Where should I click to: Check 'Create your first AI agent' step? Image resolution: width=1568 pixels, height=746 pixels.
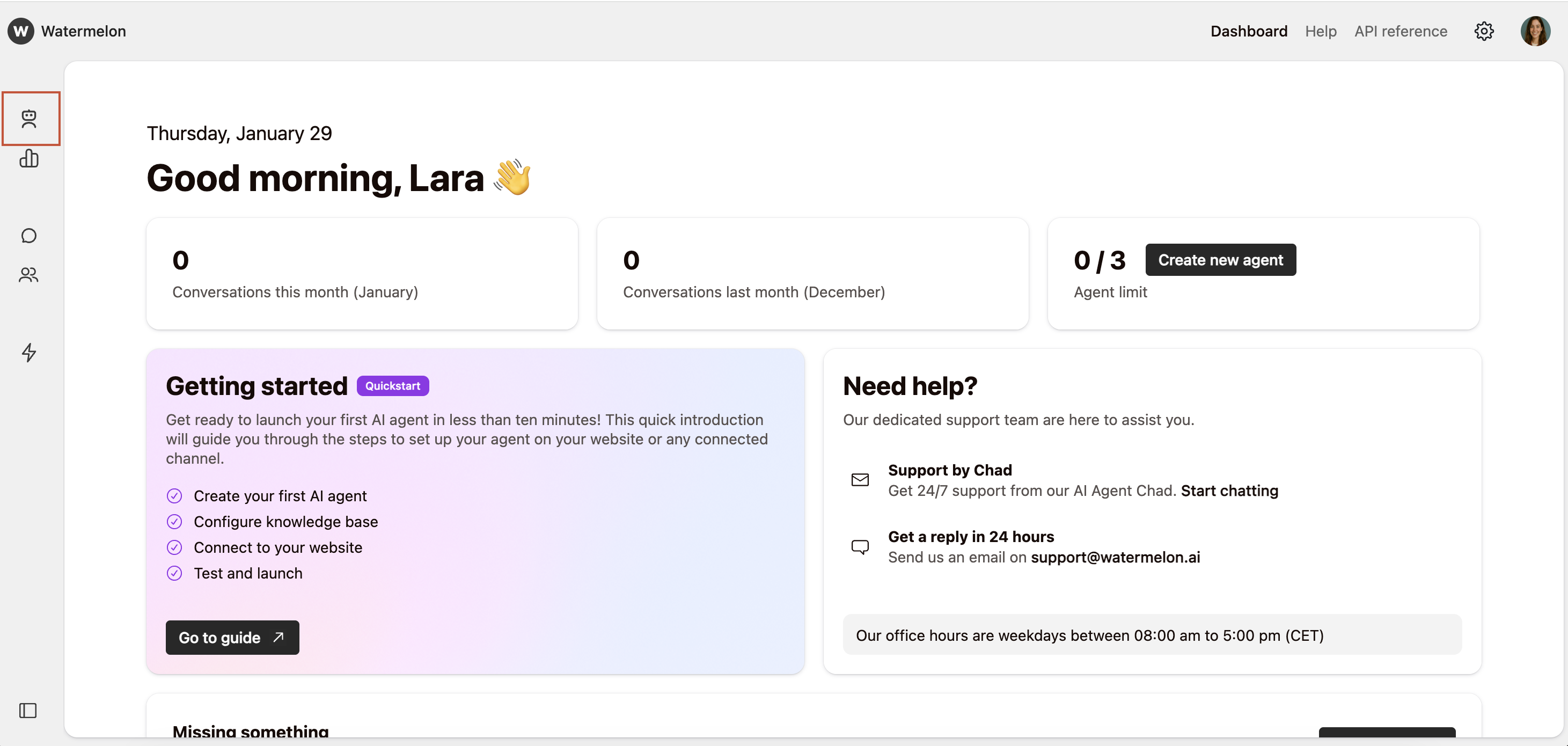click(174, 496)
